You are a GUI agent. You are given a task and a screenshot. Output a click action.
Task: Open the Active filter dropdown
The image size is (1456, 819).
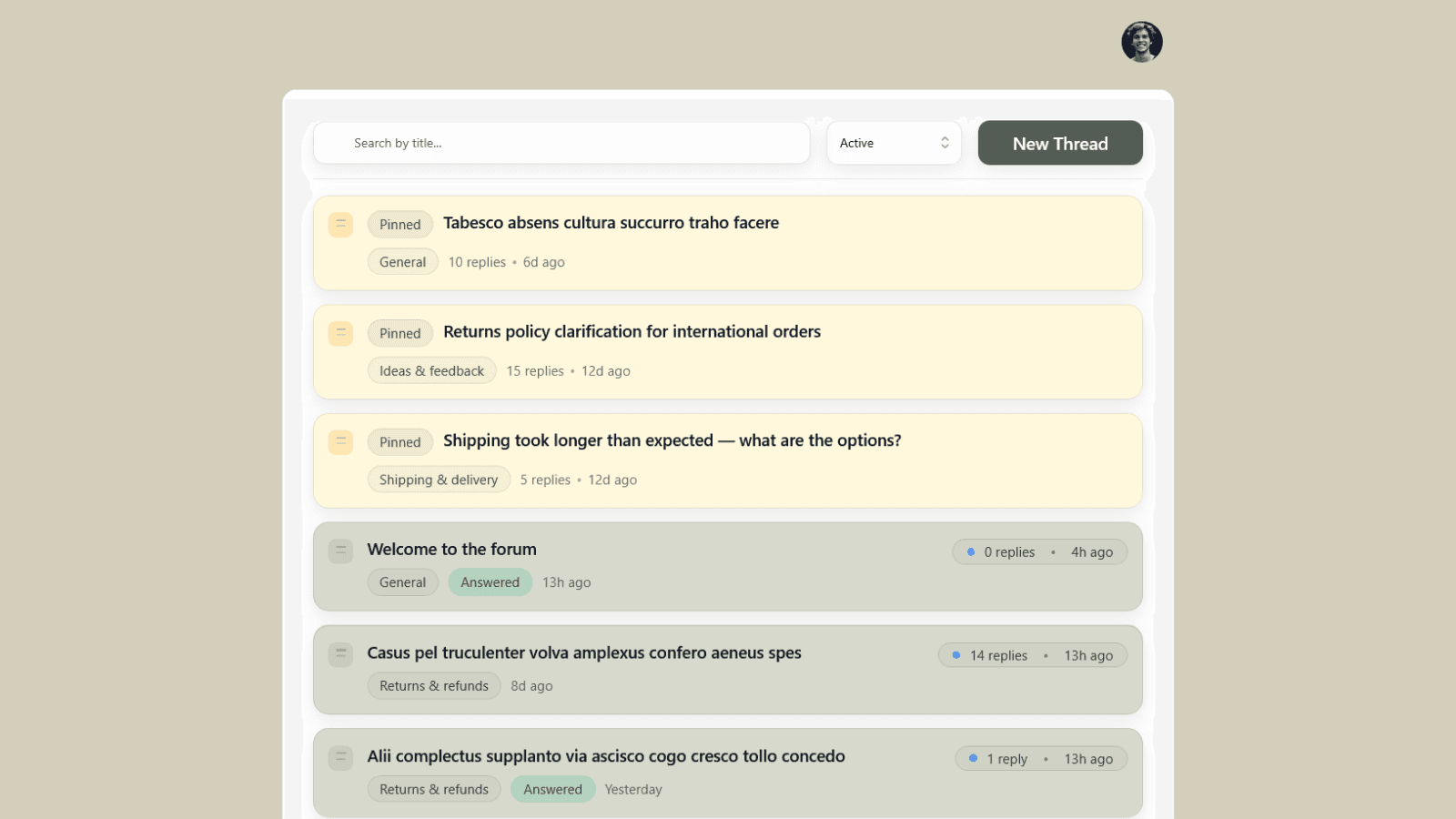[x=894, y=143]
